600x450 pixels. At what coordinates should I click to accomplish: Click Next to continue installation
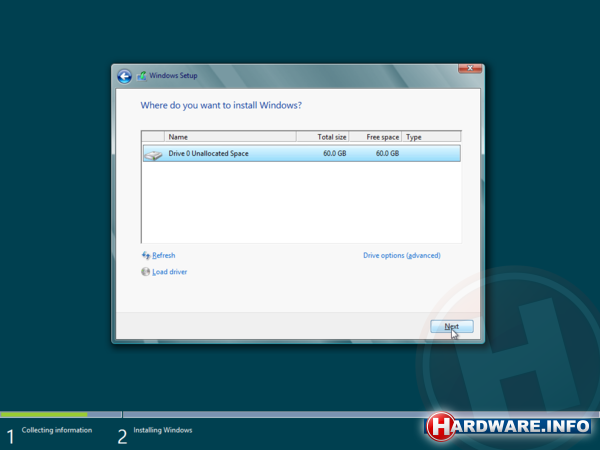[452, 326]
